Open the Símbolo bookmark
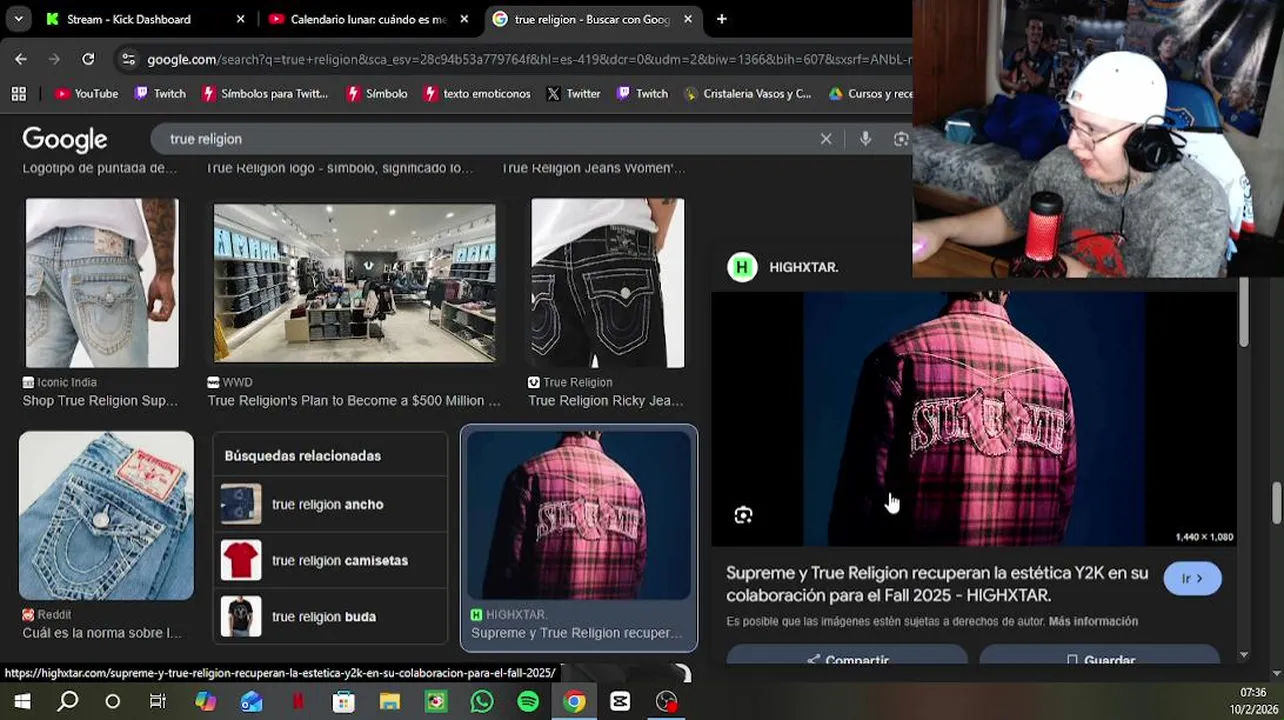The image size is (1284, 720). tap(376, 93)
